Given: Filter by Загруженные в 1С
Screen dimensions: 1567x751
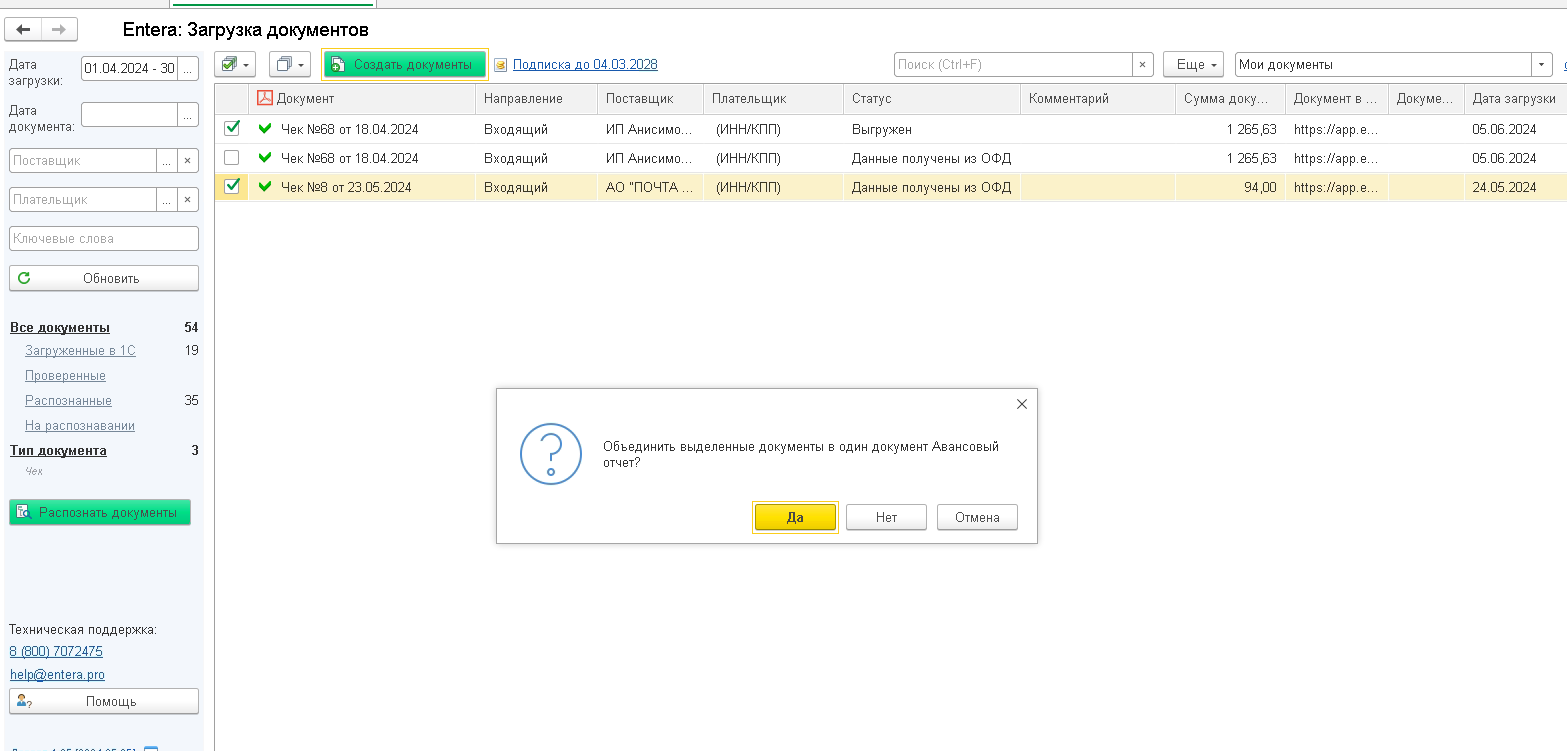Looking at the screenshot, I should point(80,351).
